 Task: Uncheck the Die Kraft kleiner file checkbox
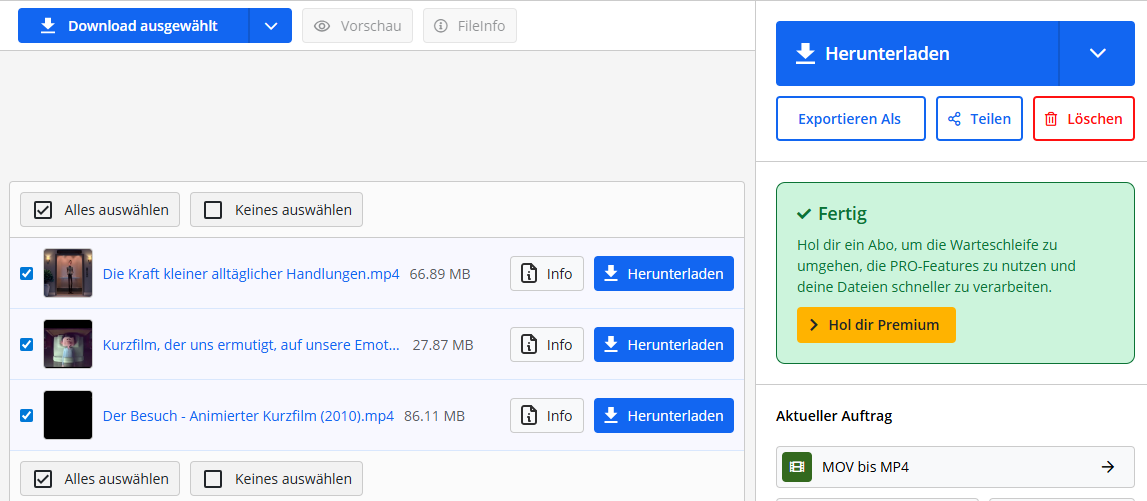tap(27, 273)
